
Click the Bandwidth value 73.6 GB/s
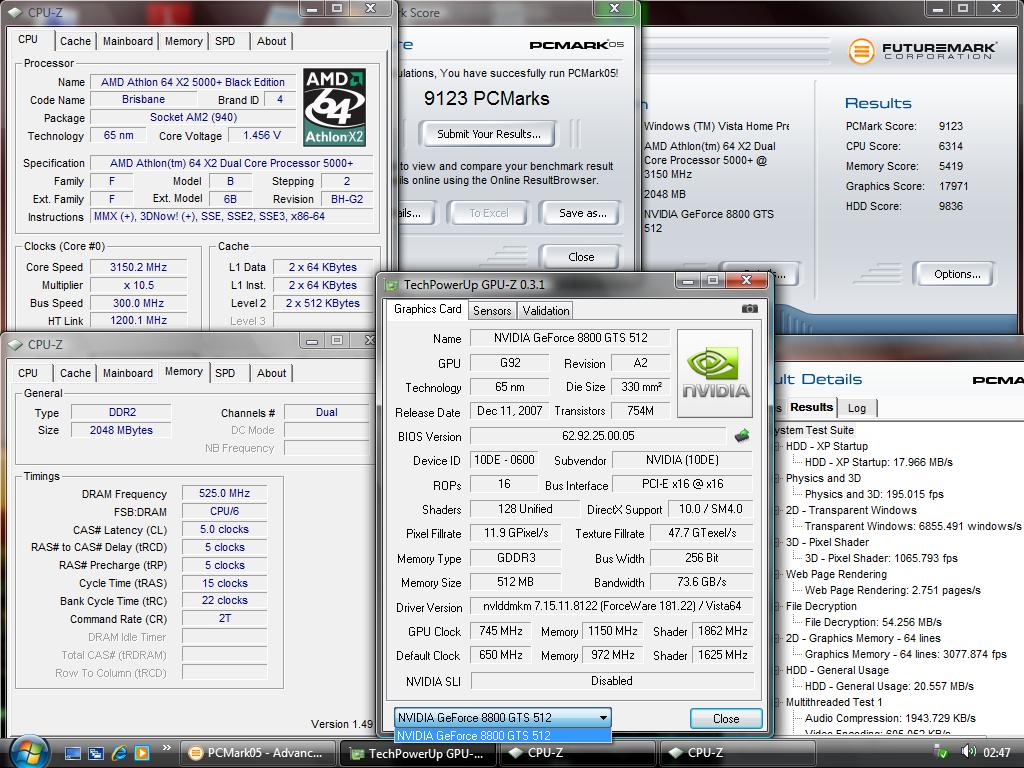pos(701,582)
